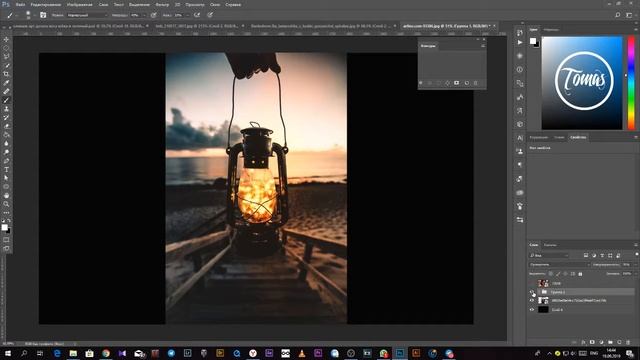Switch to the Стили tab
The height and width of the screenshot is (360, 640).
[x=559, y=138]
